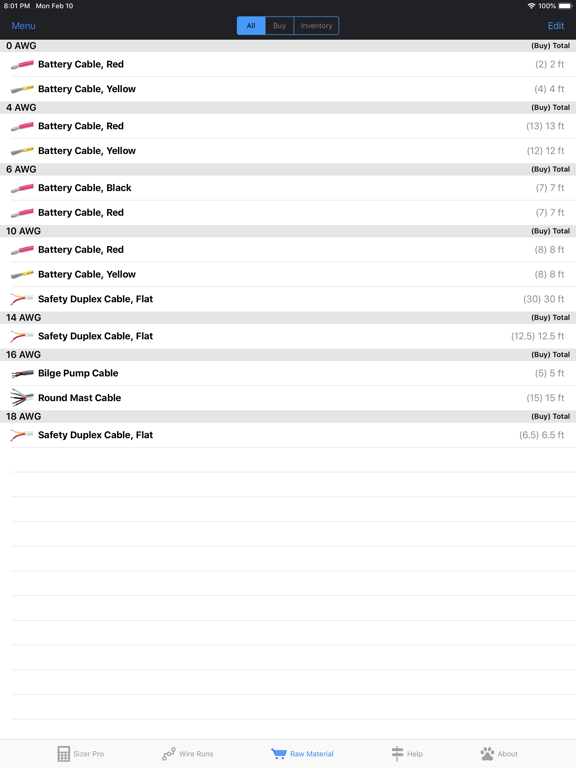This screenshot has height=768, width=576.
Task: Select the Round Mast Cable row
Action: coord(288,398)
